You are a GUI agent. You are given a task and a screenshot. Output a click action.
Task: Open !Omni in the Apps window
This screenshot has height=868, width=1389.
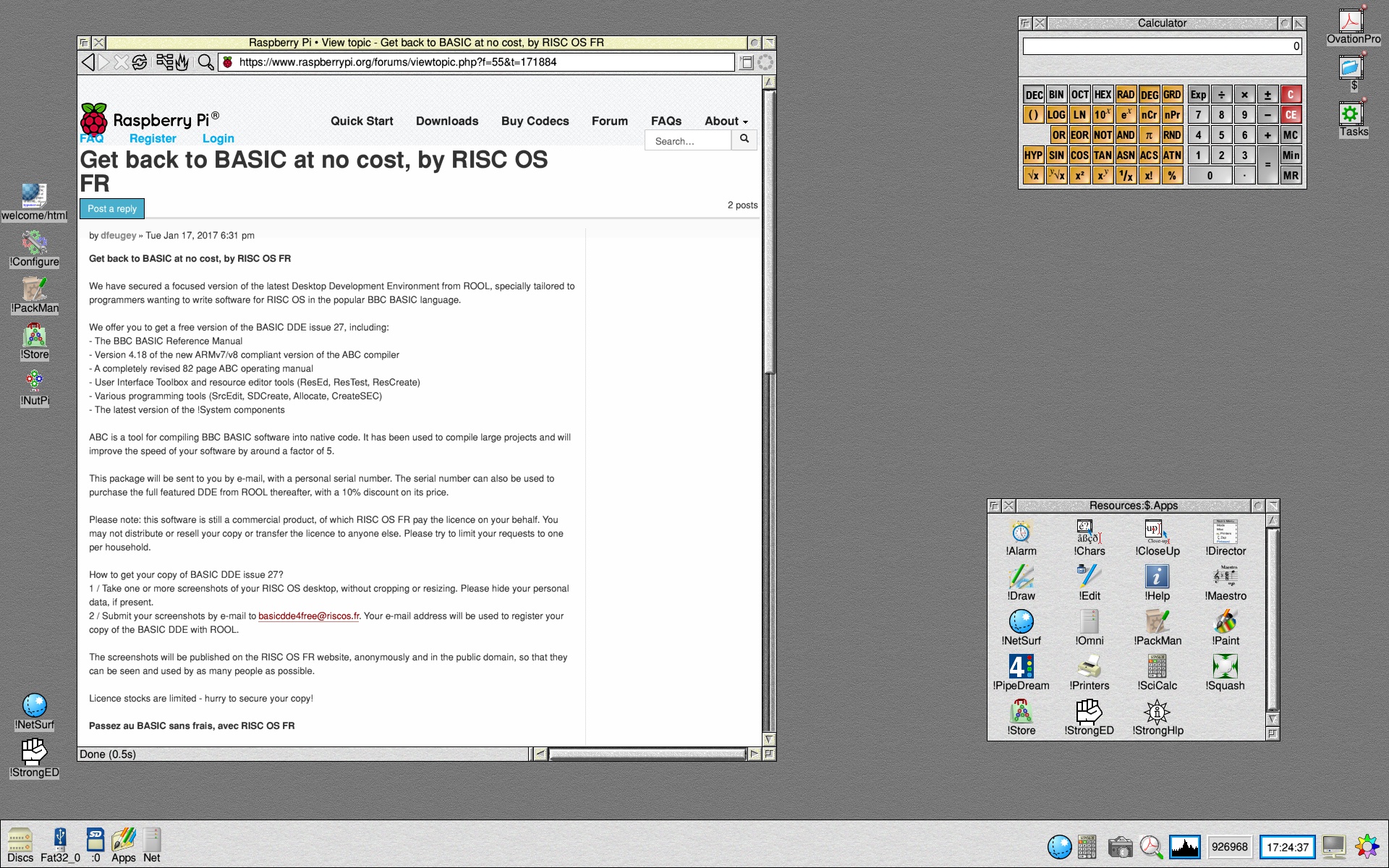coord(1089,628)
